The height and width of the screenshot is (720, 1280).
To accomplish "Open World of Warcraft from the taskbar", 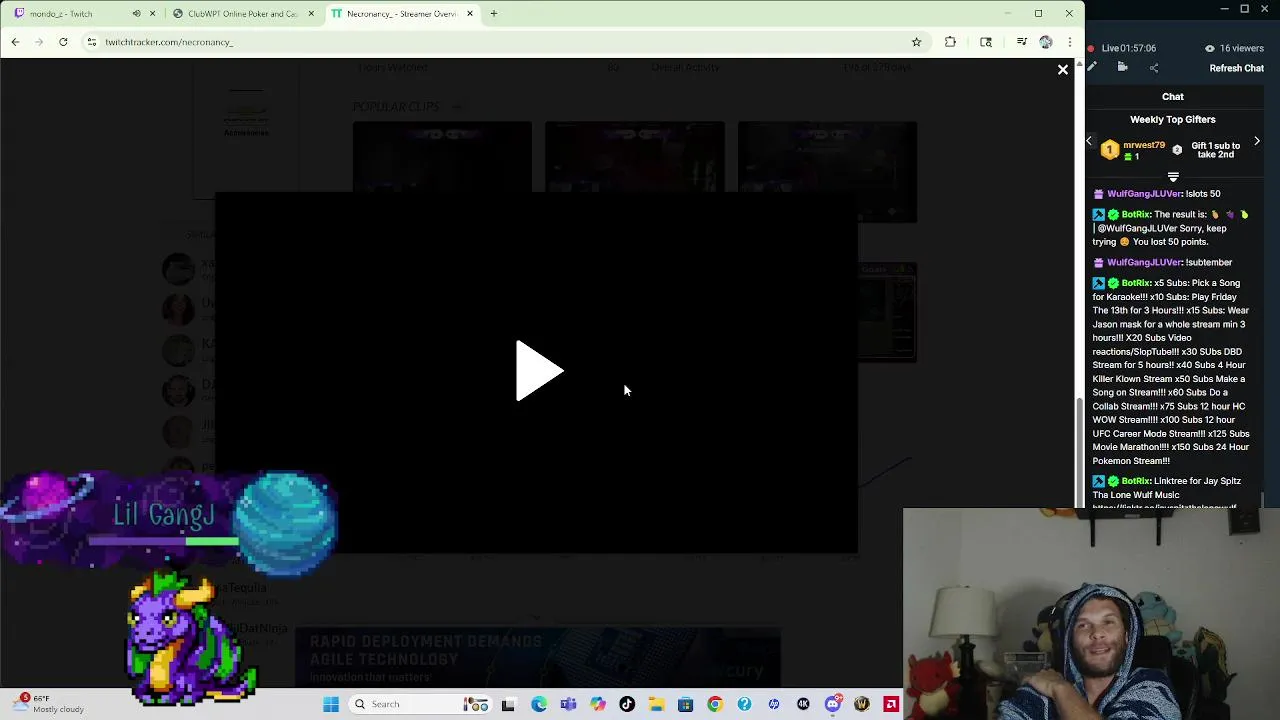I will (862, 704).
